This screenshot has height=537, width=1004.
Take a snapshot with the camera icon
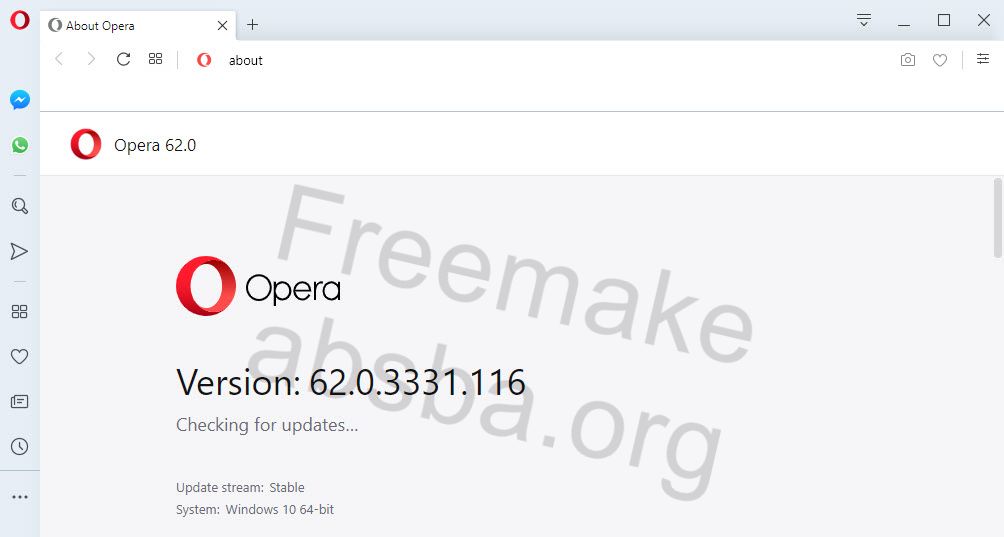[908, 60]
